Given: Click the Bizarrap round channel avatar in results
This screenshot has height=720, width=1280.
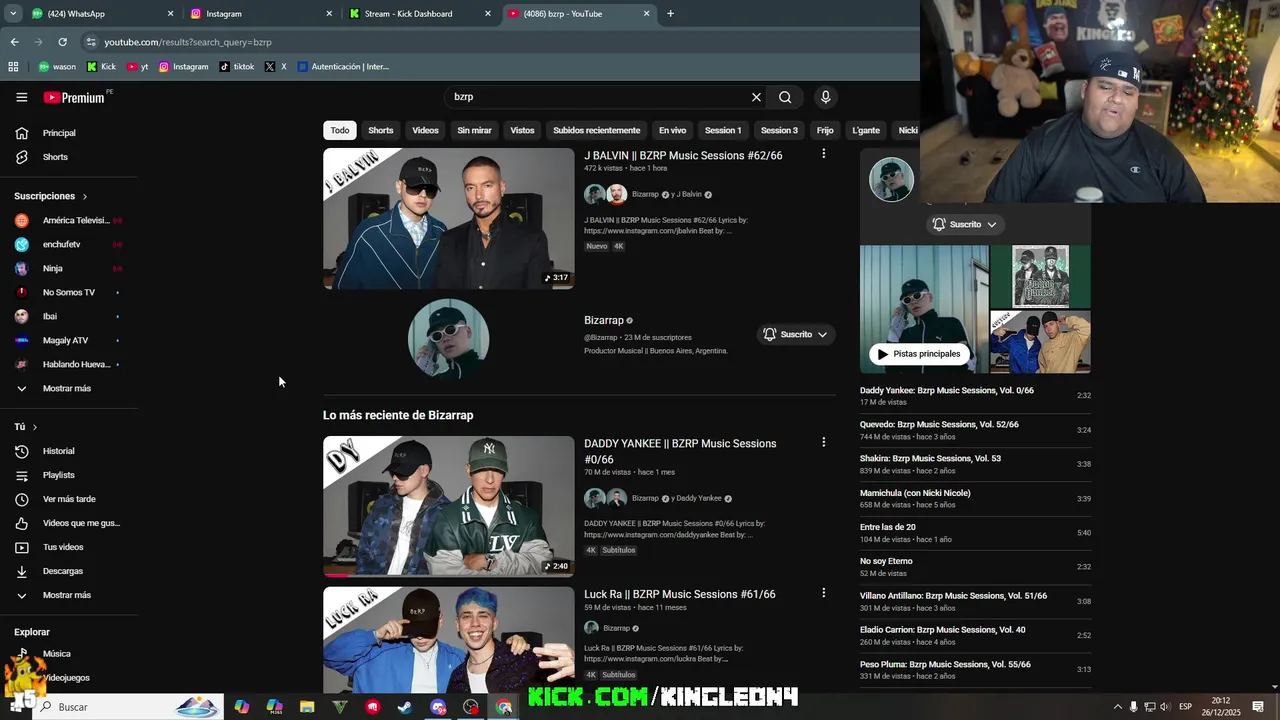Looking at the screenshot, I should [x=449, y=339].
